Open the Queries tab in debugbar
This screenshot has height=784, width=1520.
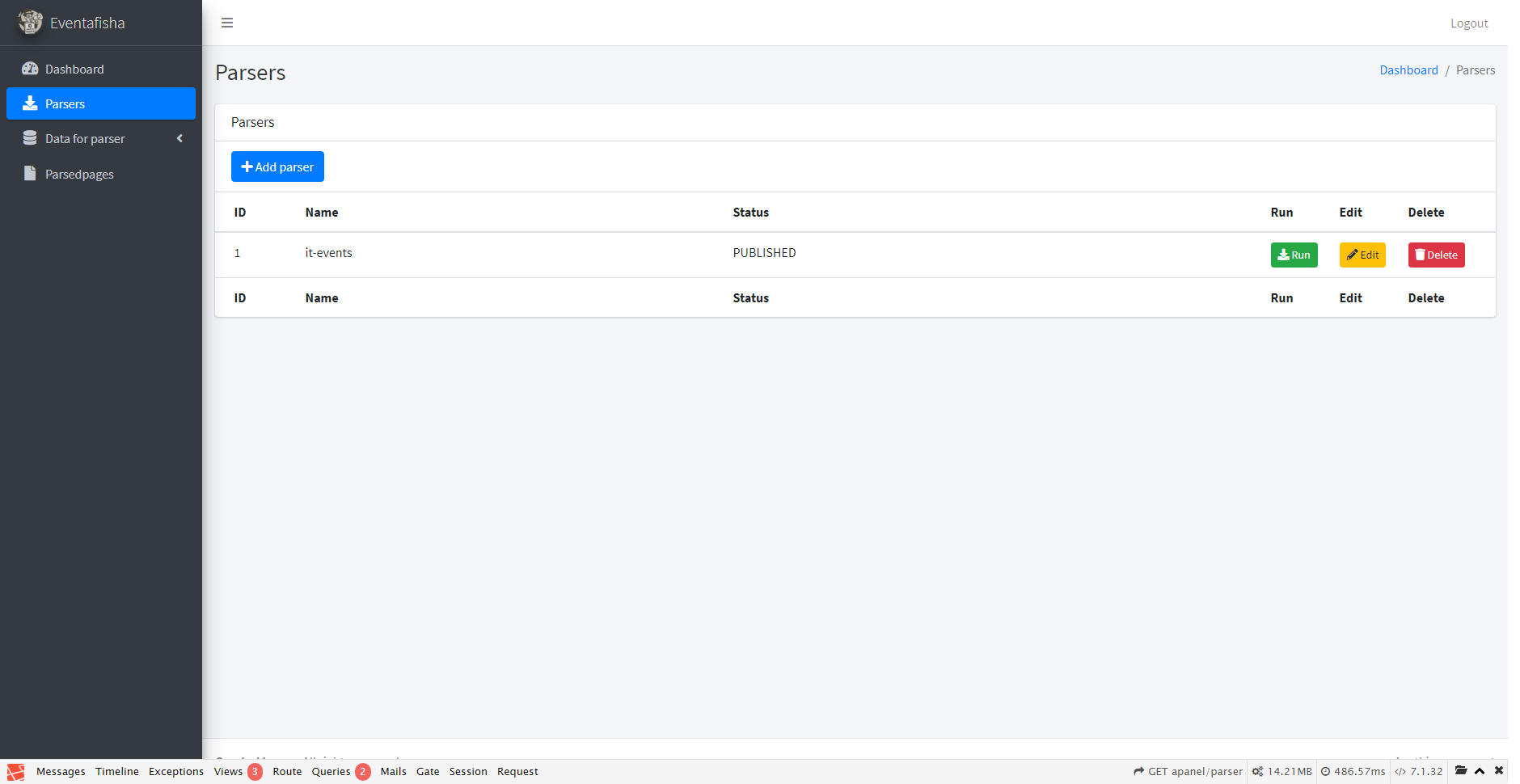[x=331, y=772]
